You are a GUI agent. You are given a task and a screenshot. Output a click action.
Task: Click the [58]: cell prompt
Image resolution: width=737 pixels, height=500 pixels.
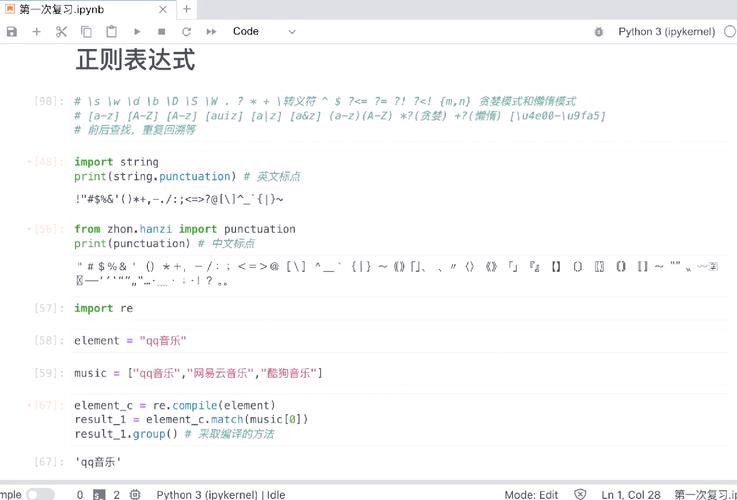[49, 341]
